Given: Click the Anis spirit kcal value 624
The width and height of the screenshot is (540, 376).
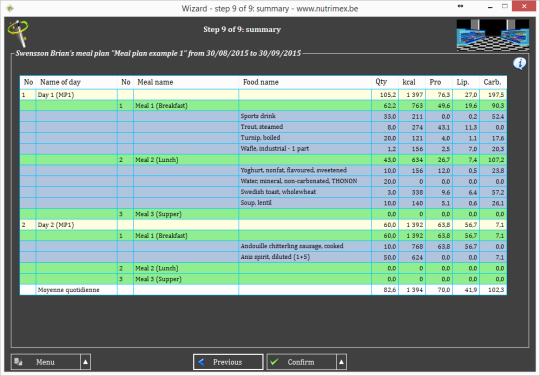Looking at the screenshot, I should tap(417, 257).
